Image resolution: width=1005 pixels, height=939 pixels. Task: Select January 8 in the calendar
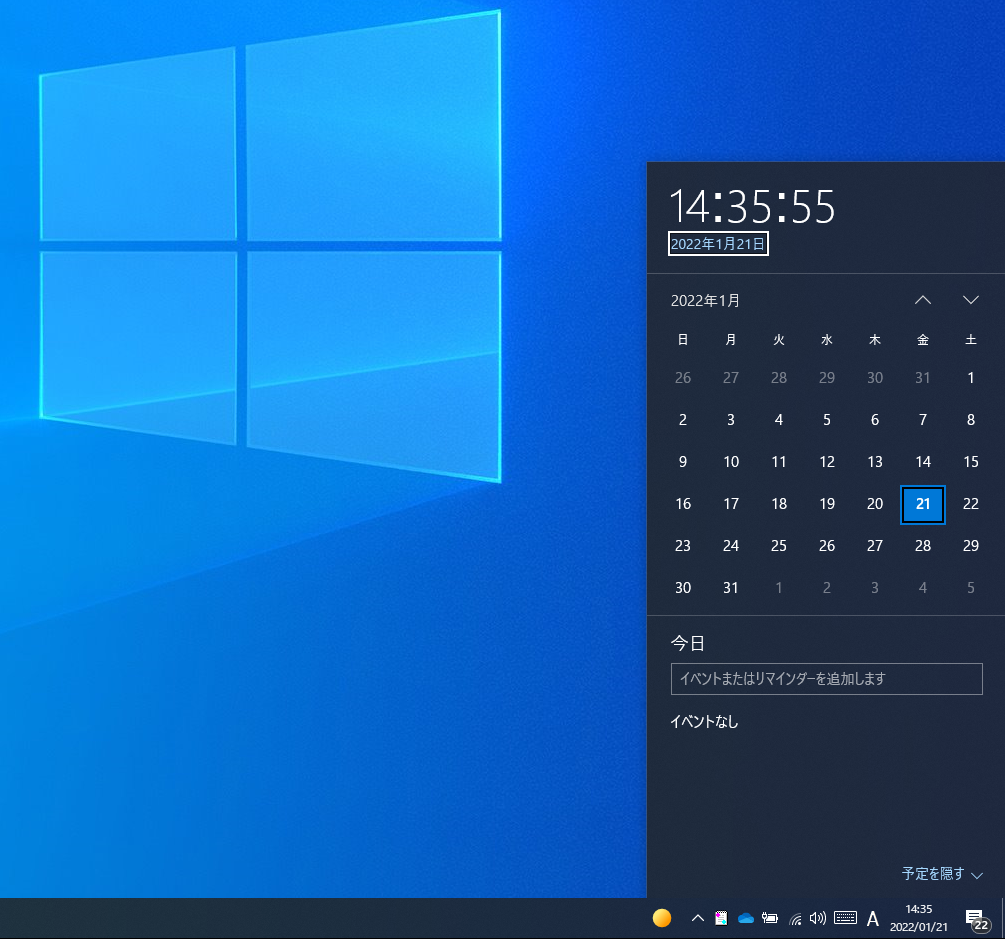click(971, 420)
